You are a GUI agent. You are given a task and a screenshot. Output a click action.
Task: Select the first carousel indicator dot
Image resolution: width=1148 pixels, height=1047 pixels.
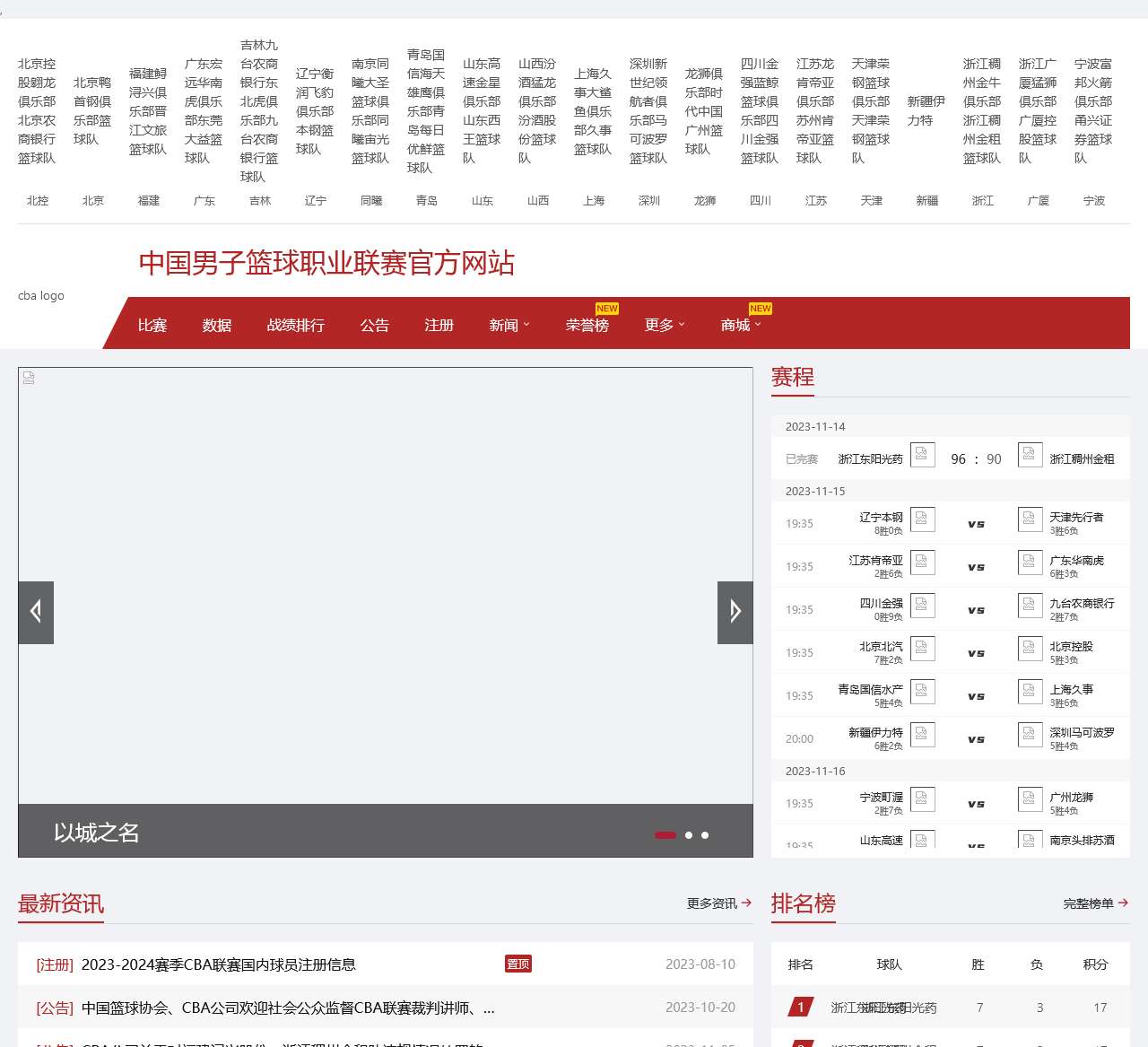point(665,835)
